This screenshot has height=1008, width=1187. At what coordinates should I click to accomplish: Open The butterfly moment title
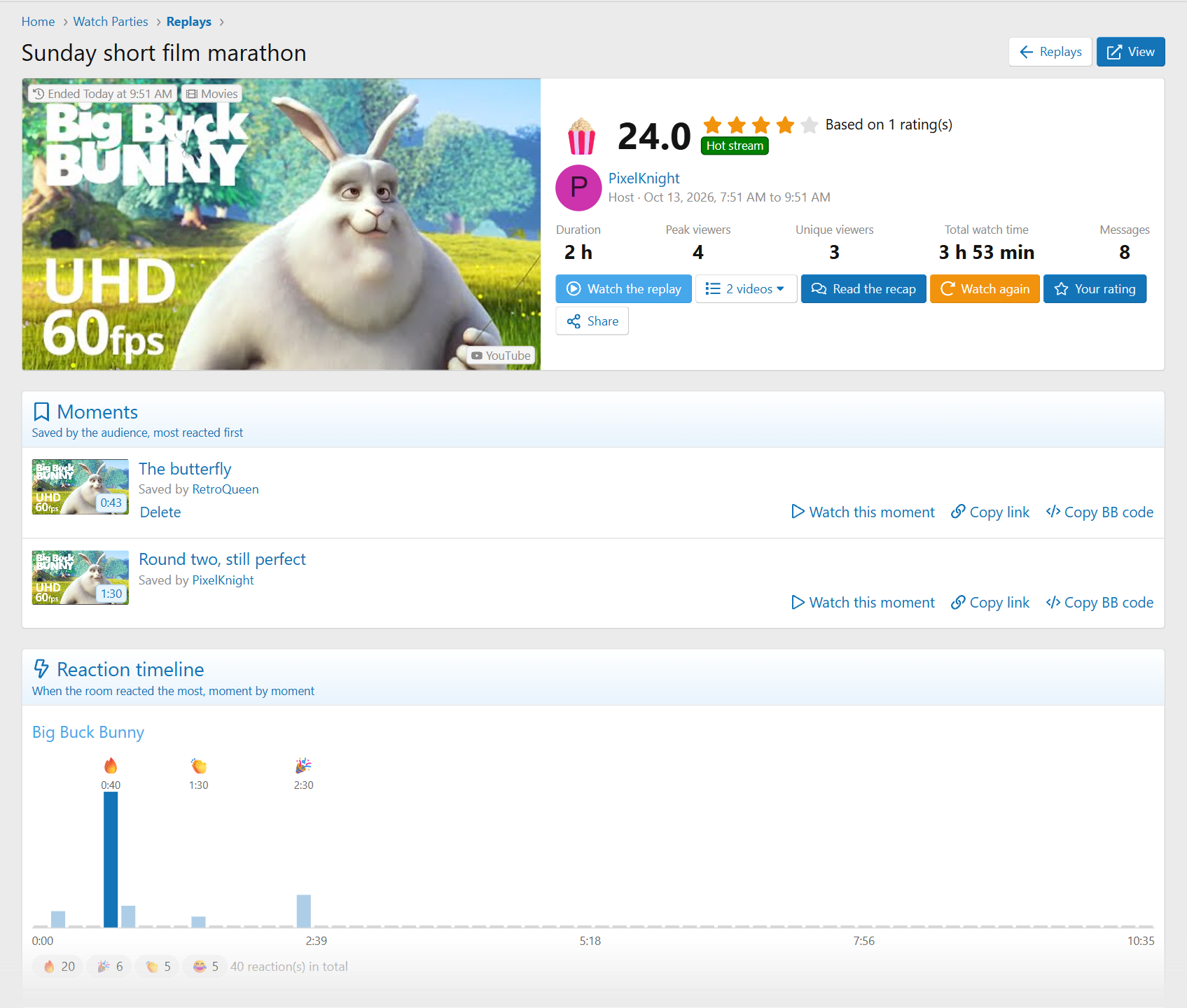tap(185, 469)
